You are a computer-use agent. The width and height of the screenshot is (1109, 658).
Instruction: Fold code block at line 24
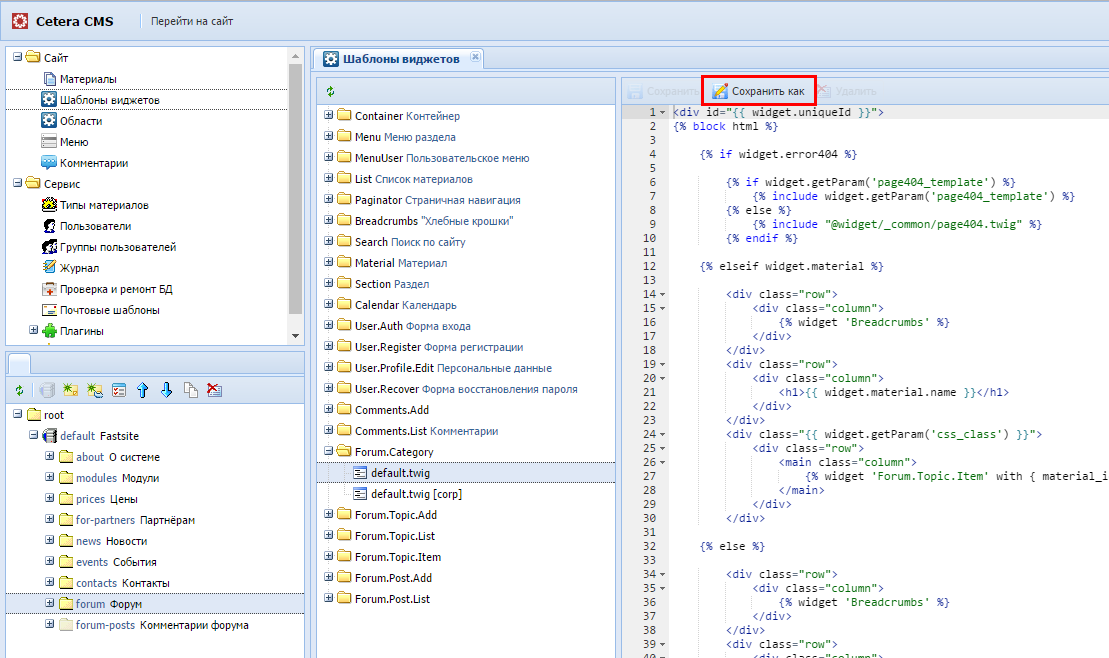[663, 434]
